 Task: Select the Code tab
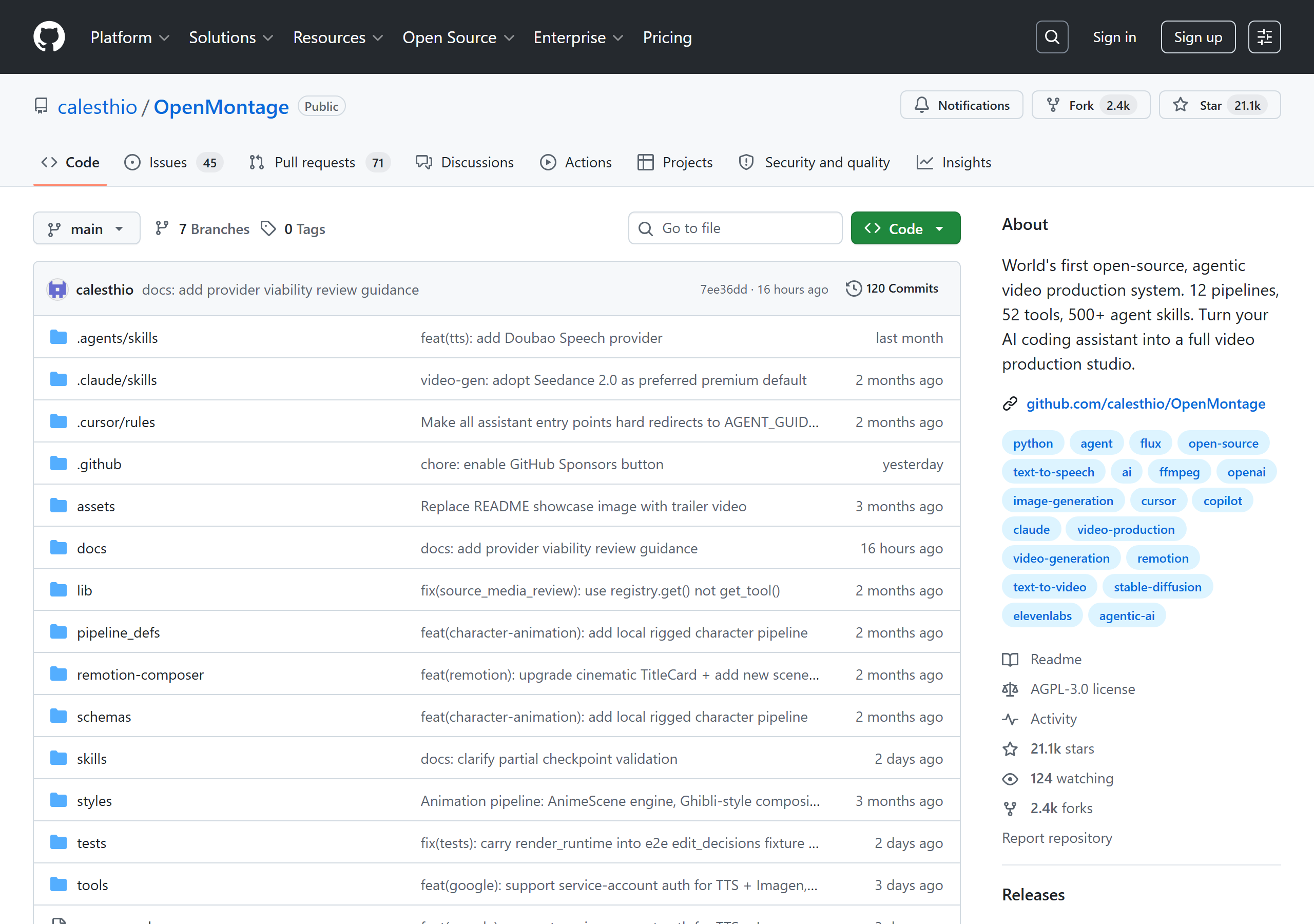point(70,163)
